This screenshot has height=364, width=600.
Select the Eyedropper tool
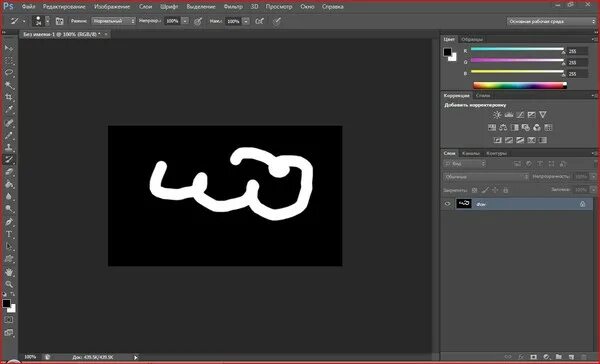click(8, 109)
